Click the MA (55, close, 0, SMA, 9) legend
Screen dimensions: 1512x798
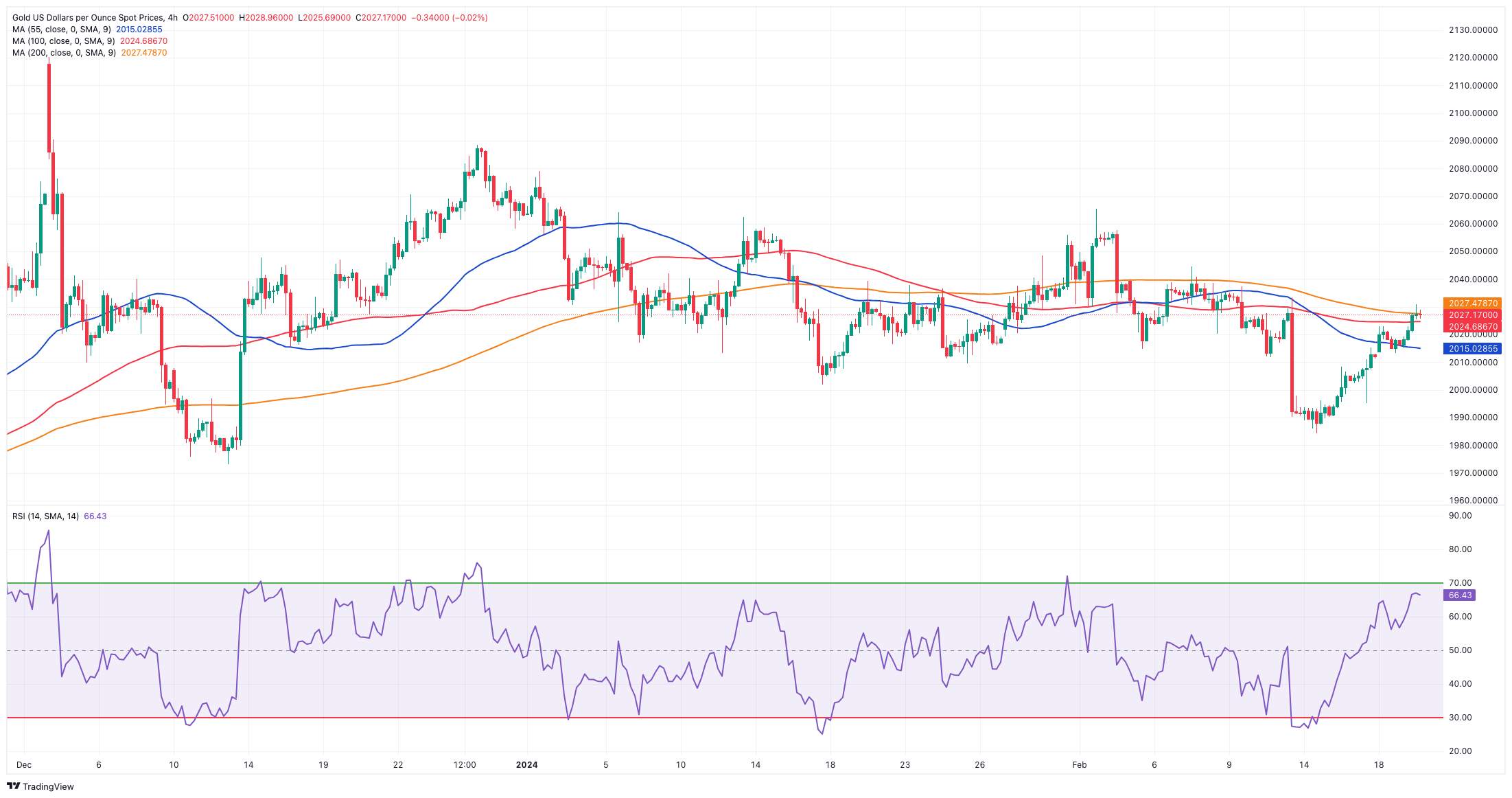click(x=62, y=30)
